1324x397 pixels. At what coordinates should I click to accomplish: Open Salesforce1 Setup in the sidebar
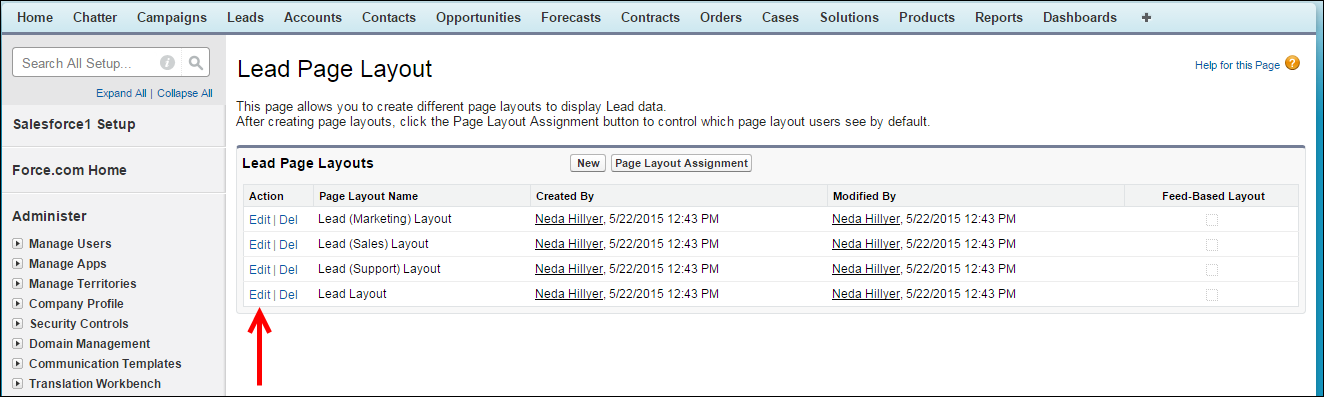point(74,124)
